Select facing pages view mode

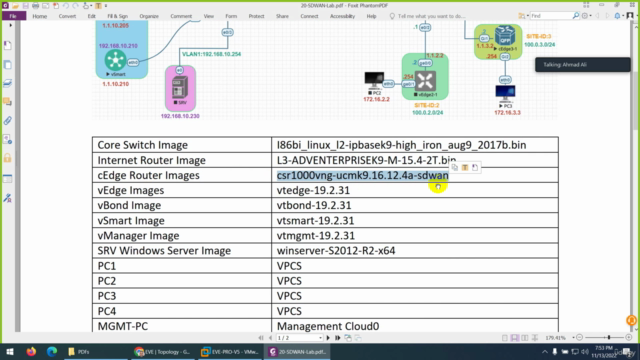tap(524, 338)
